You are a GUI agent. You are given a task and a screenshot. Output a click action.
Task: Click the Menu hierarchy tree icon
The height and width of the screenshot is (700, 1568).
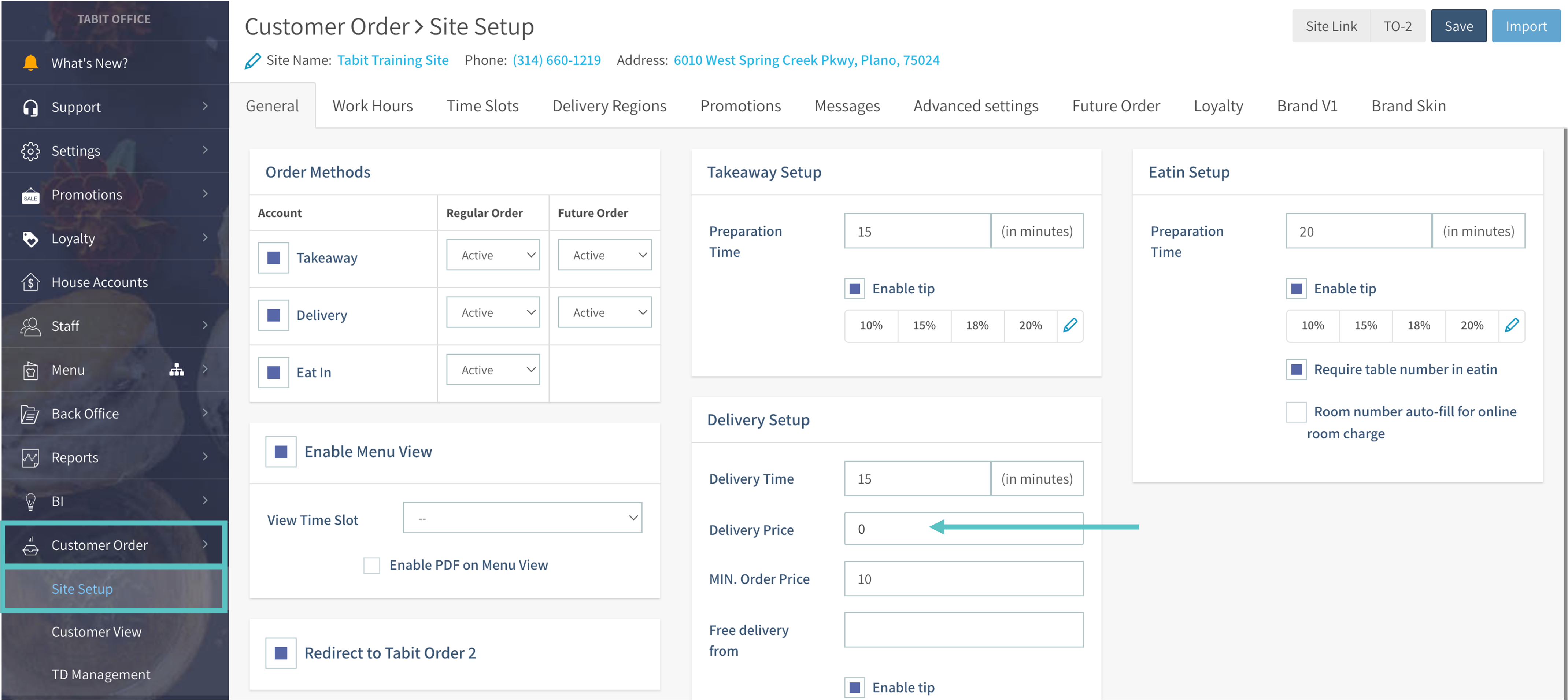point(177,370)
